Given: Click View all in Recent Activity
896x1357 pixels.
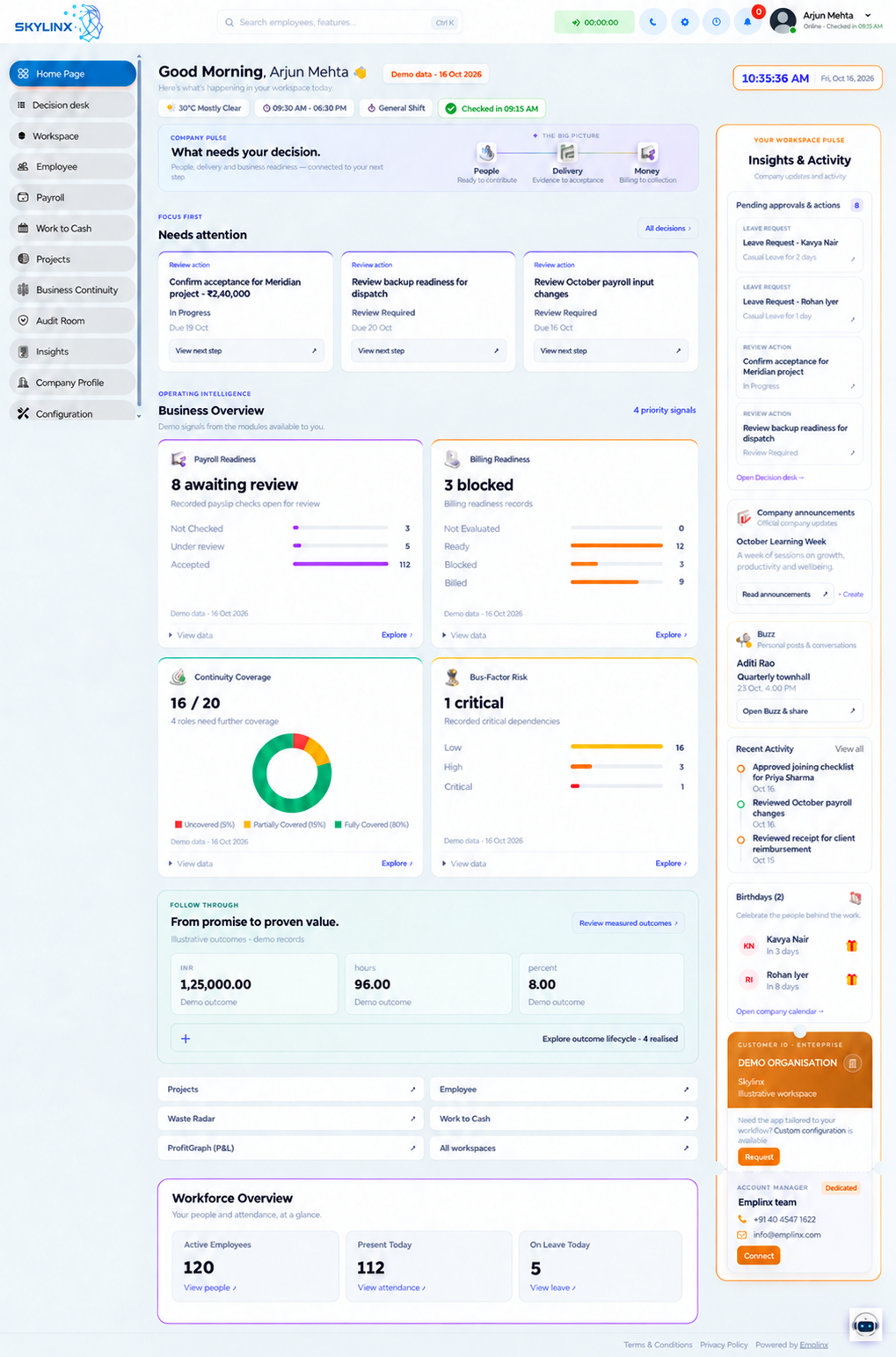Looking at the screenshot, I should click(849, 748).
